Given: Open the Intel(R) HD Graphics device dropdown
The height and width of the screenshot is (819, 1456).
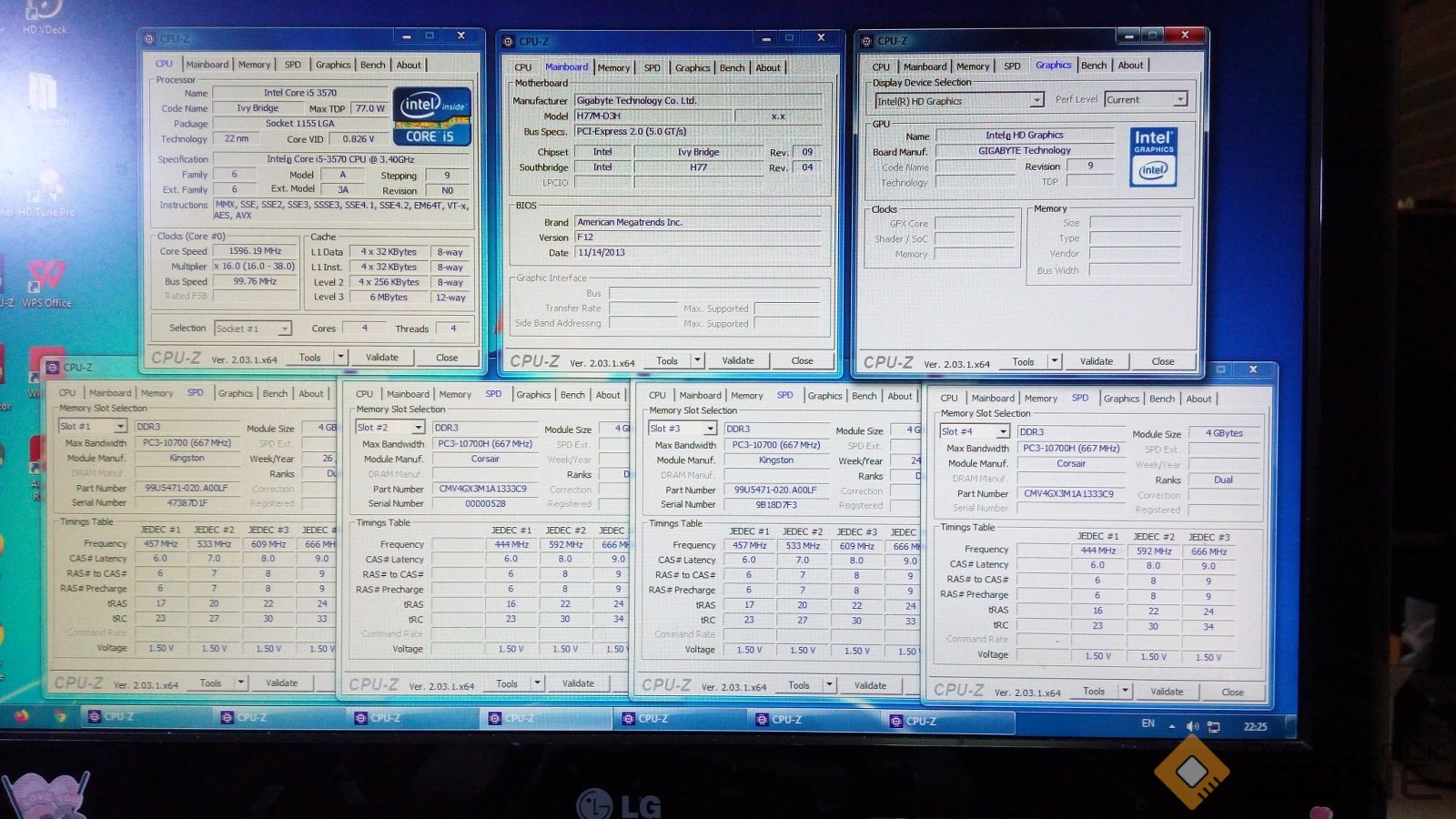Looking at the screenshot, I should click(x=1036, y=100).
